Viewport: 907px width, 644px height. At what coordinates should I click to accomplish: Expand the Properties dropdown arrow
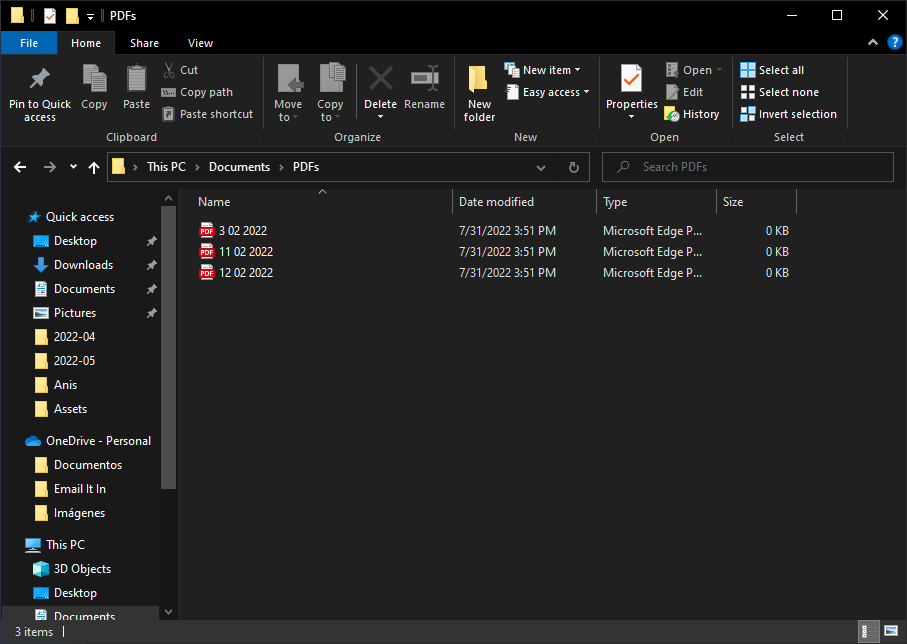[631, 117]
